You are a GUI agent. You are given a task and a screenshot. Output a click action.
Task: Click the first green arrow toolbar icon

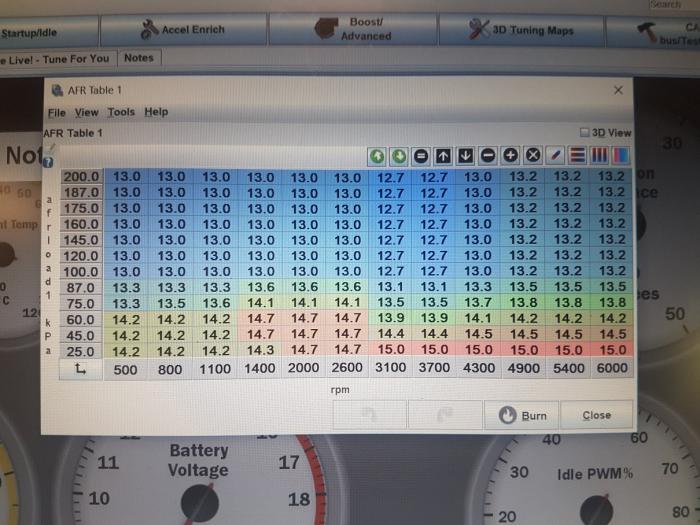pyautogui.click(x=377, y=156)
